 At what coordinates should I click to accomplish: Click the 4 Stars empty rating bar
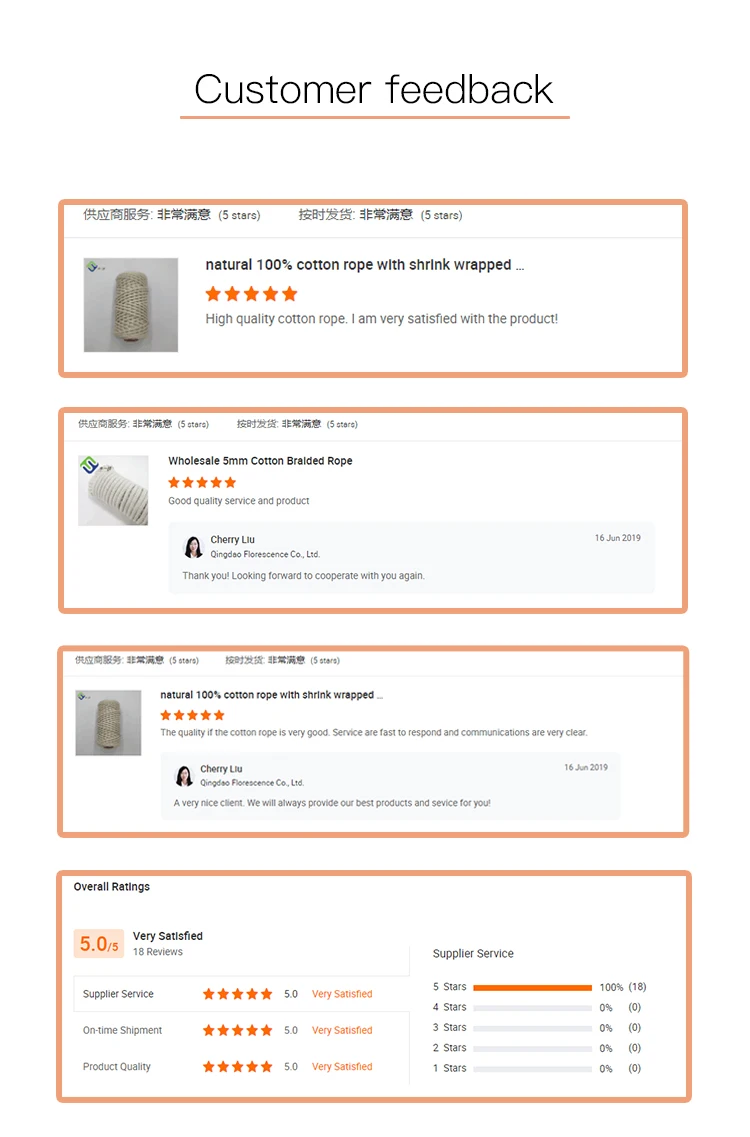coord(532,1008)
